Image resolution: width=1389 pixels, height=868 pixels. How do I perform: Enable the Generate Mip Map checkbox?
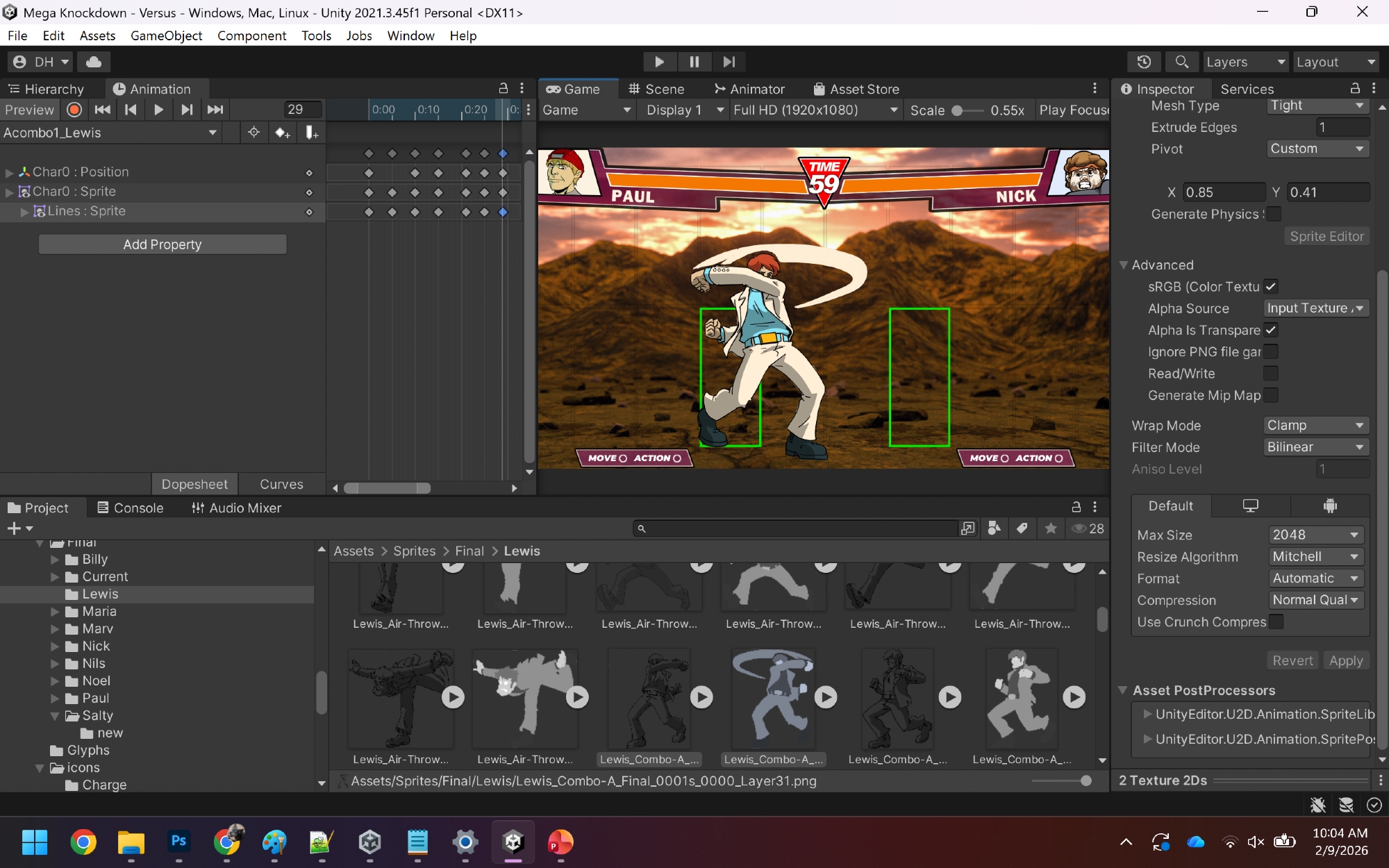(1271, 395)
